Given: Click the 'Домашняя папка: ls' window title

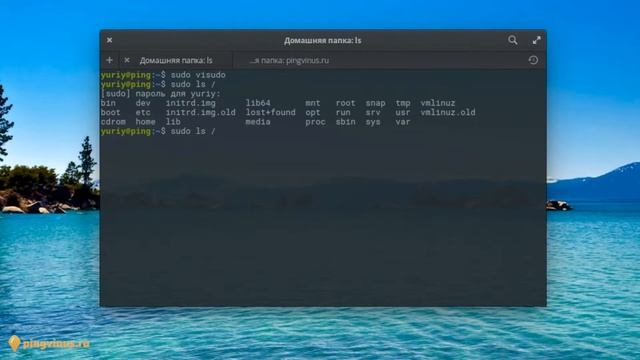Looking at the screenshot, I should click(x=322, y=40).
